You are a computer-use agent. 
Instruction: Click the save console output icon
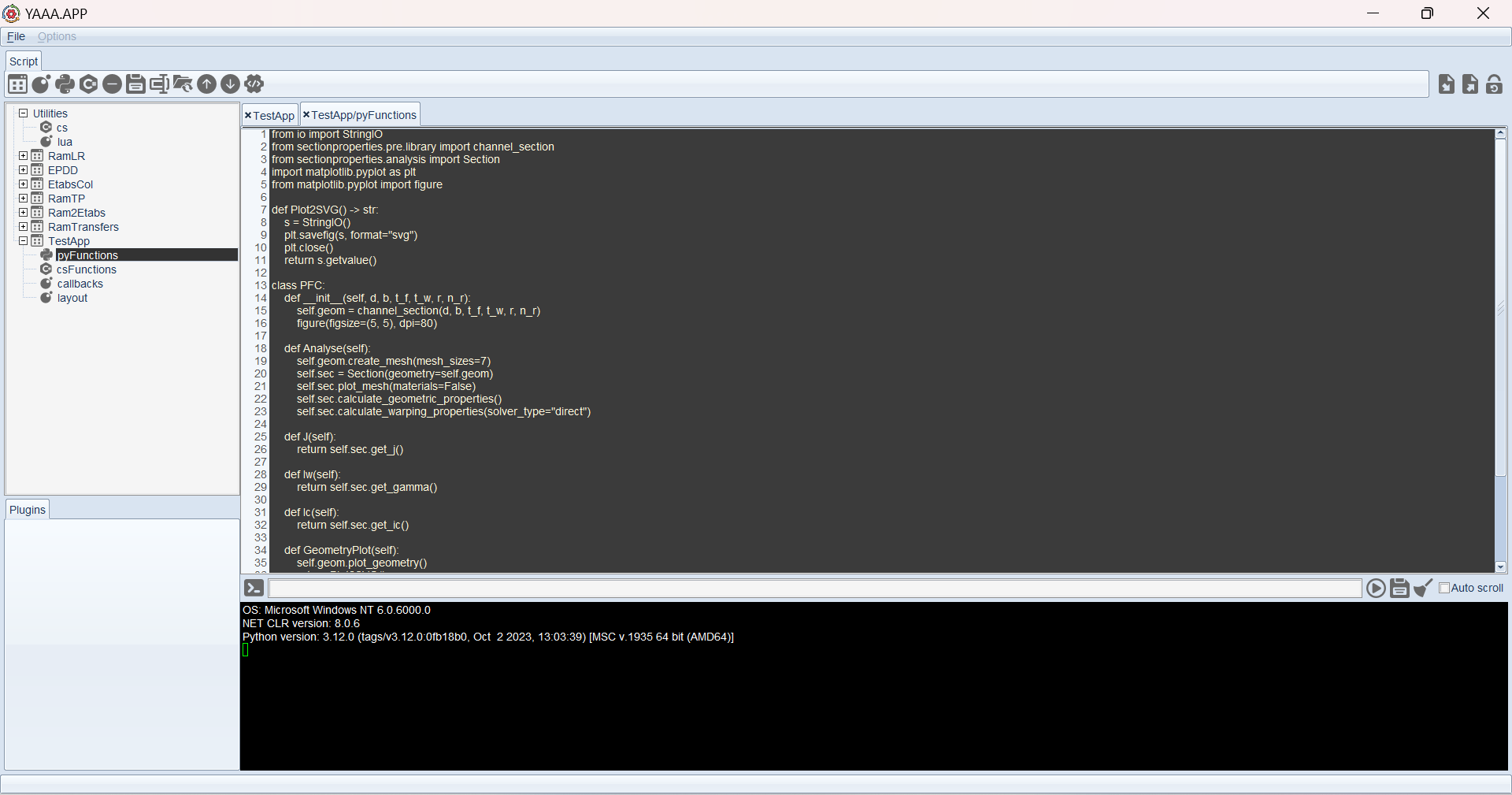coord(1399,588)
